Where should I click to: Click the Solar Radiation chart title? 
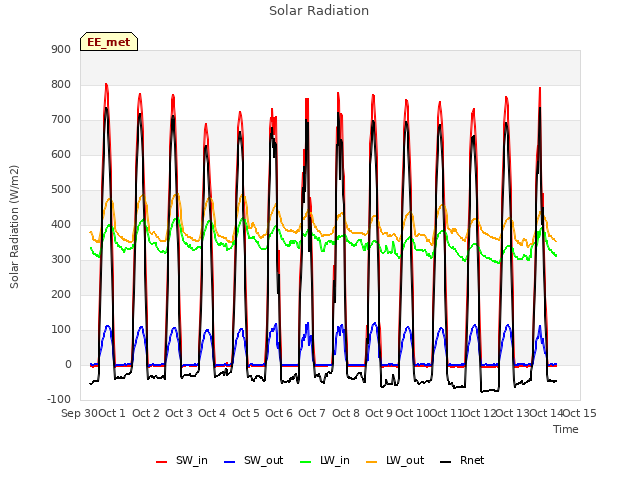tap(319, 11)
